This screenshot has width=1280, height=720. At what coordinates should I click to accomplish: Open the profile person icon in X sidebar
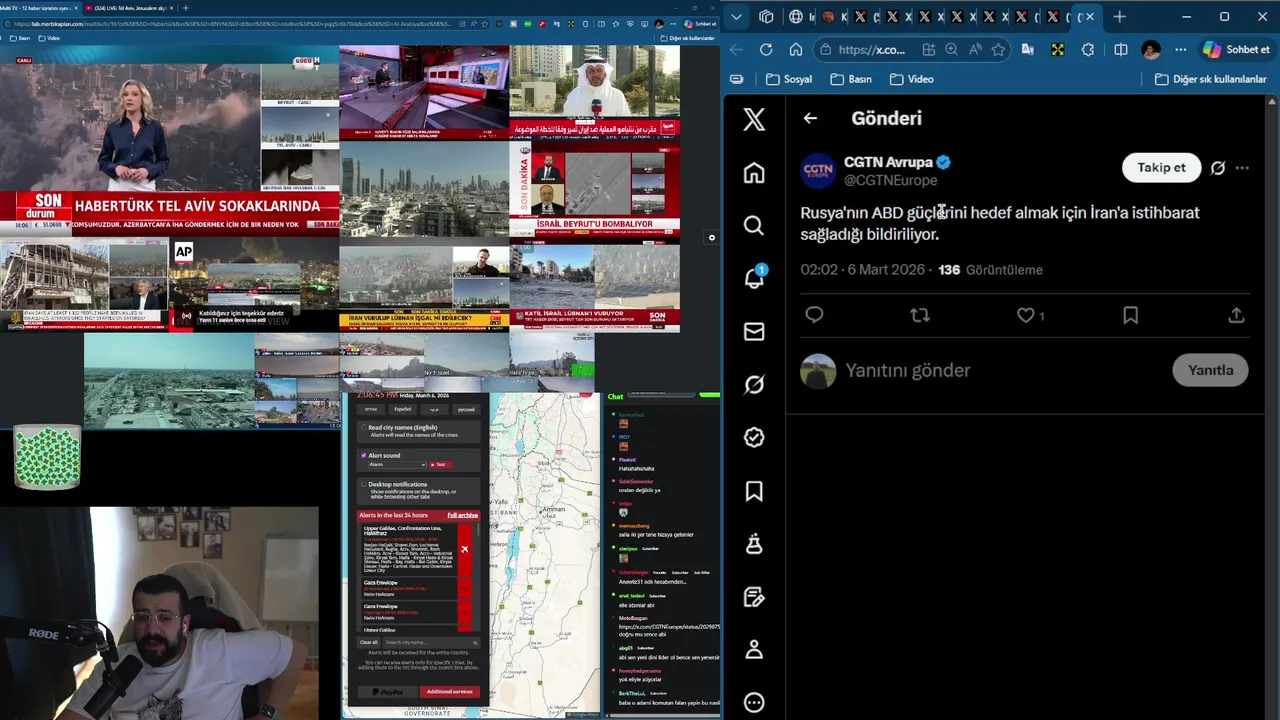tap(754, 649)
